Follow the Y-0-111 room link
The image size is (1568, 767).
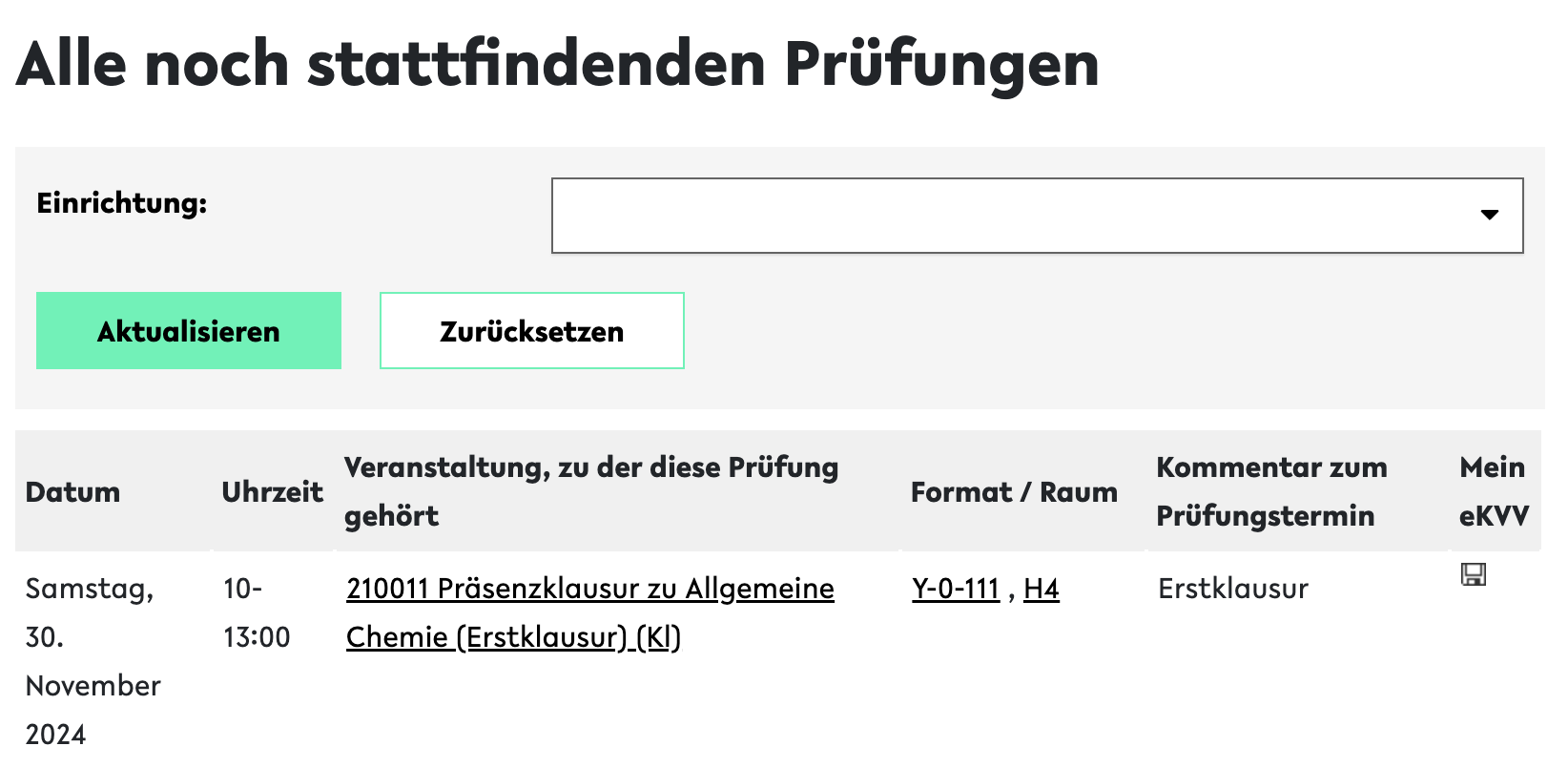955,590
